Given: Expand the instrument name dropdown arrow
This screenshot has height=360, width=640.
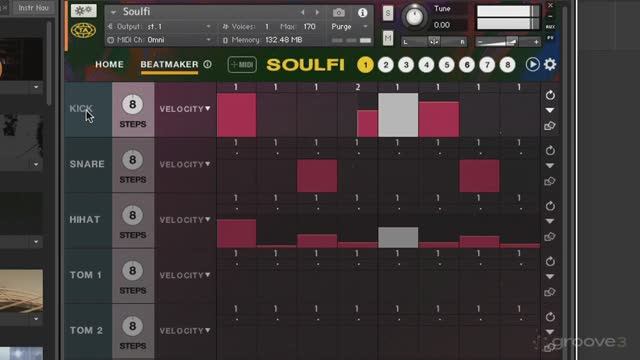Looking at the screenshot, I should 113,12.
